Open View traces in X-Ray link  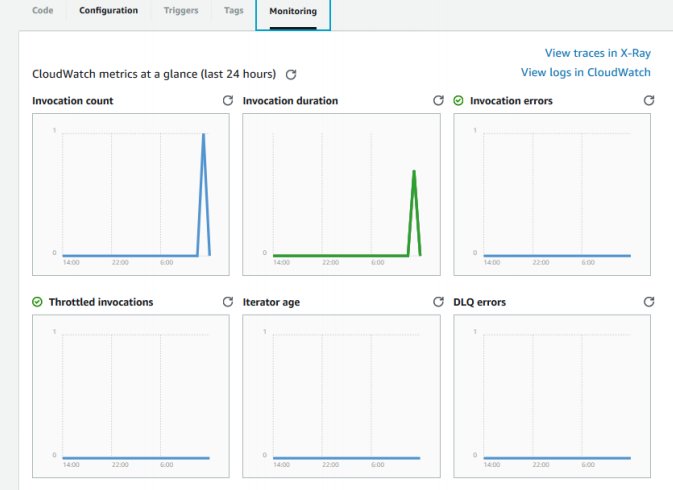pos(597,53)
